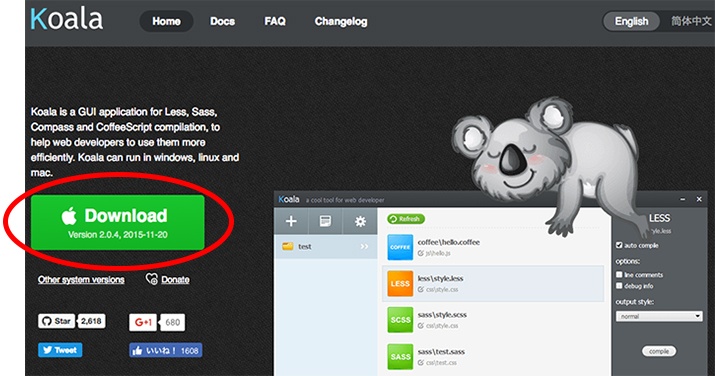
Task: Star the project on GitHub
Action: [57, 321]
